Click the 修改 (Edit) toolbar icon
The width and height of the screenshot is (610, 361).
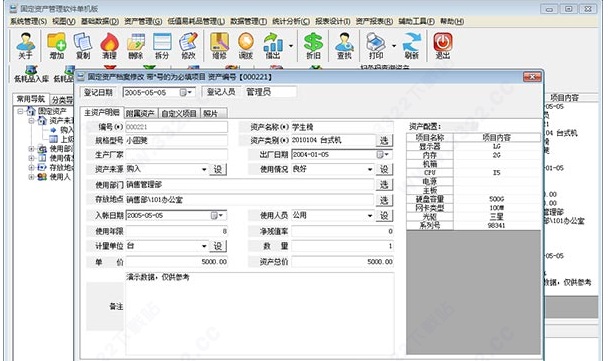(x=188, y=46)
